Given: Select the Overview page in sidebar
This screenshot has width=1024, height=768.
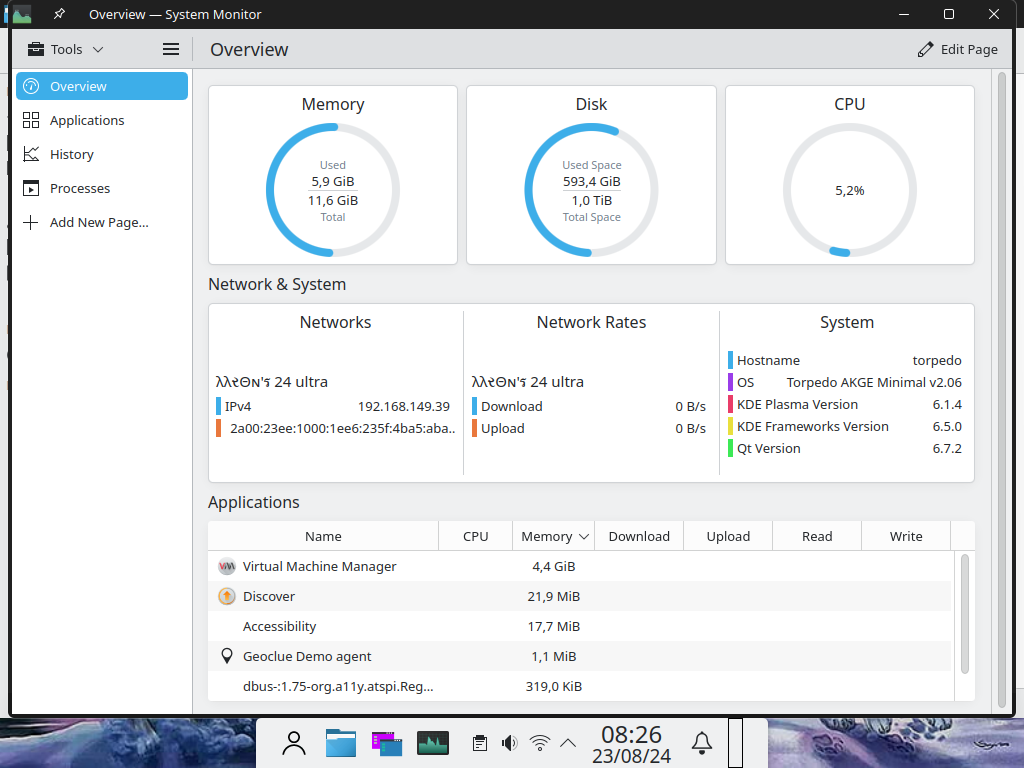Looking at the screenshot, I should click(102, 86).
